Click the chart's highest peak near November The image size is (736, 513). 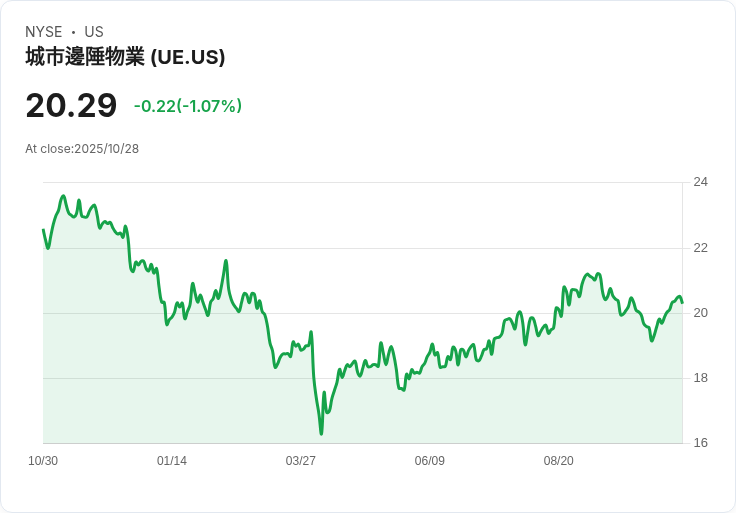63,196
